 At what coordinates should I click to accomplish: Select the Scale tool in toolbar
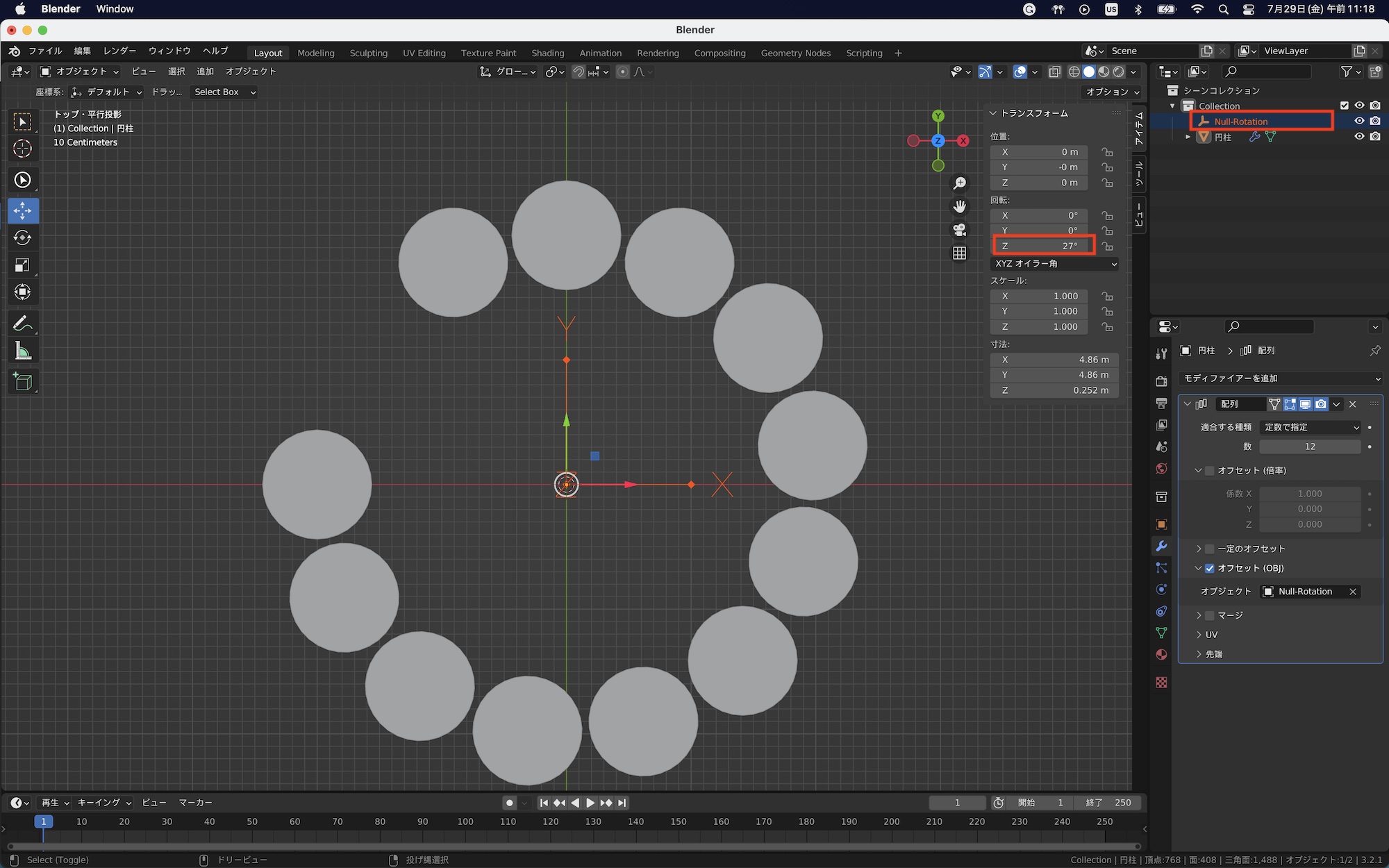22,265
